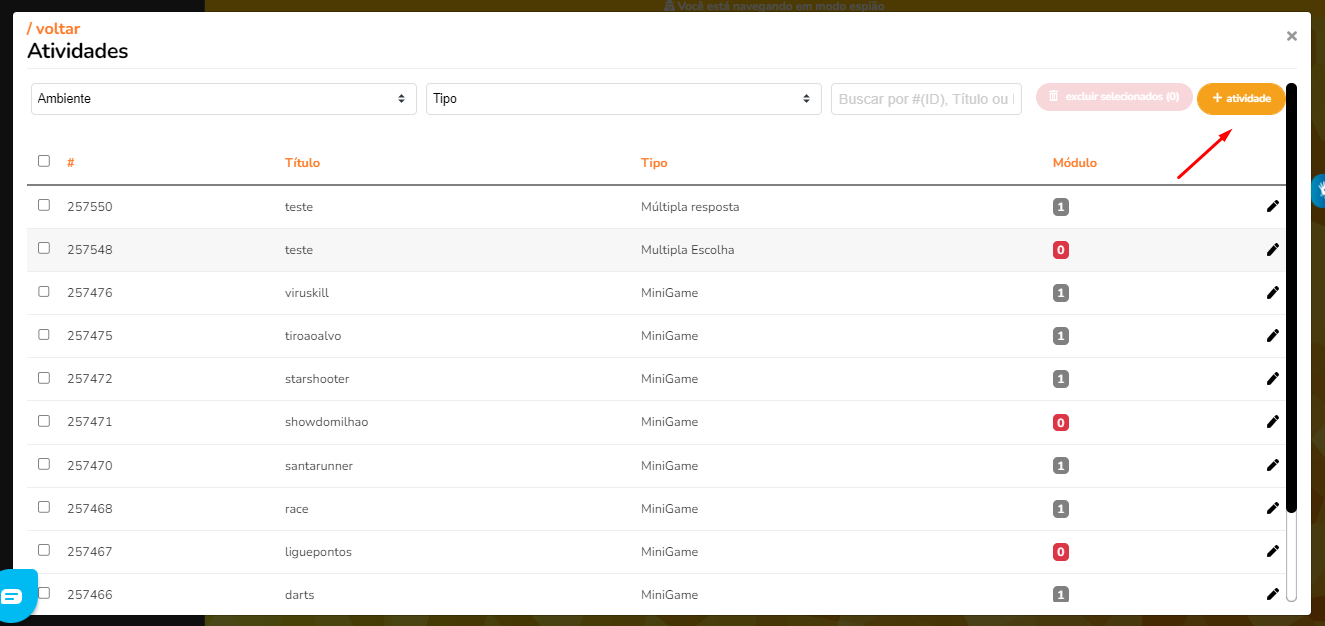
Task: Edit santarunner using its pencil icon
Action: (1272, 464)
